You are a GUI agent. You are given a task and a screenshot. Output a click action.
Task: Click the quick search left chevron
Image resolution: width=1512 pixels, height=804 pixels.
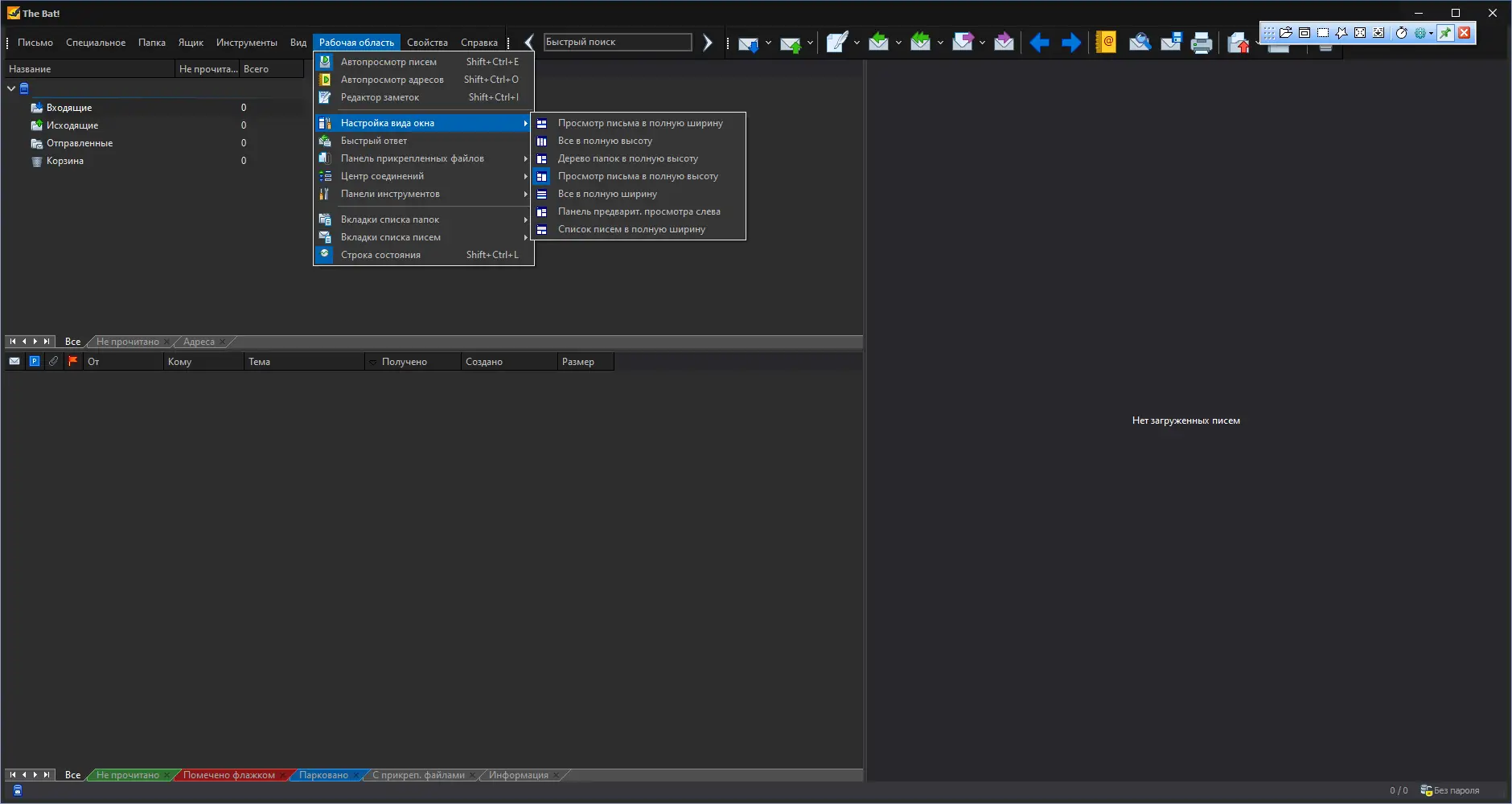point(529,43)
